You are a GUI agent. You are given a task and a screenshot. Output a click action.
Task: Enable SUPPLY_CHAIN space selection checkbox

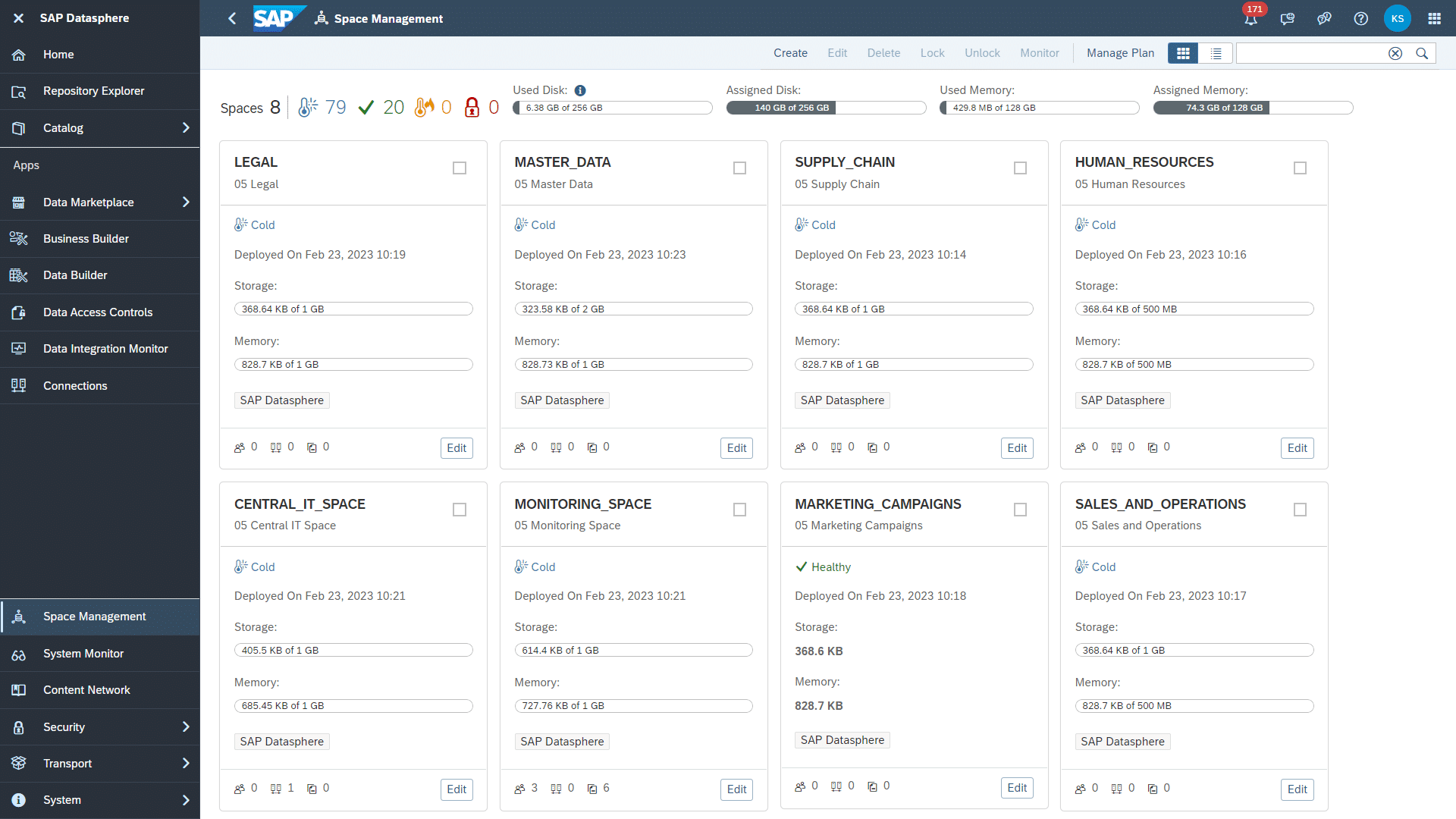tap(1019, 168)
